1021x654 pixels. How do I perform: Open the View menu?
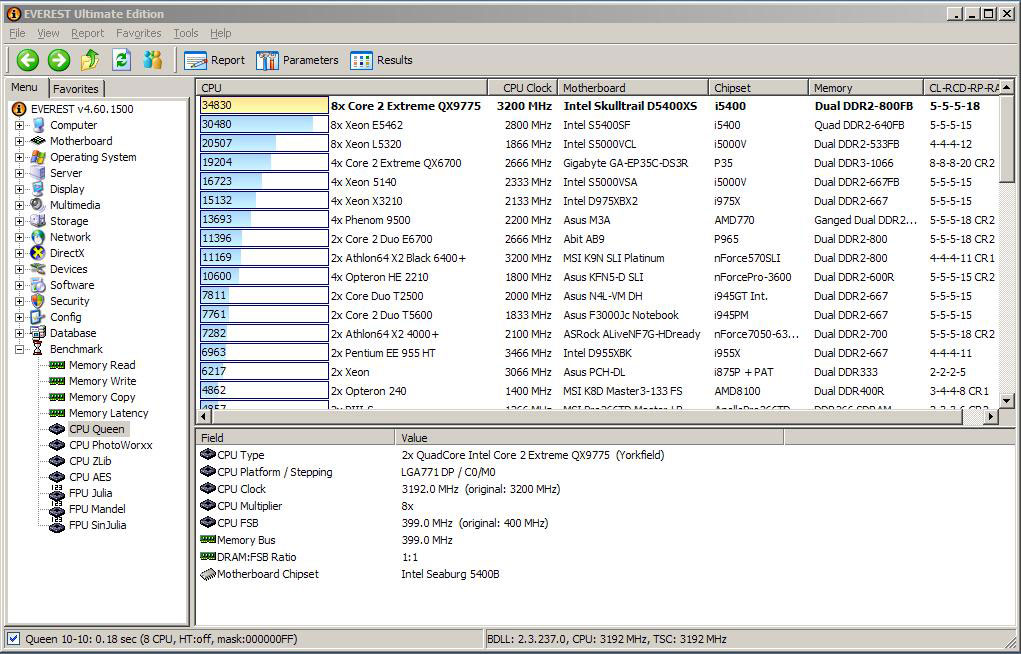click(48, 33)
